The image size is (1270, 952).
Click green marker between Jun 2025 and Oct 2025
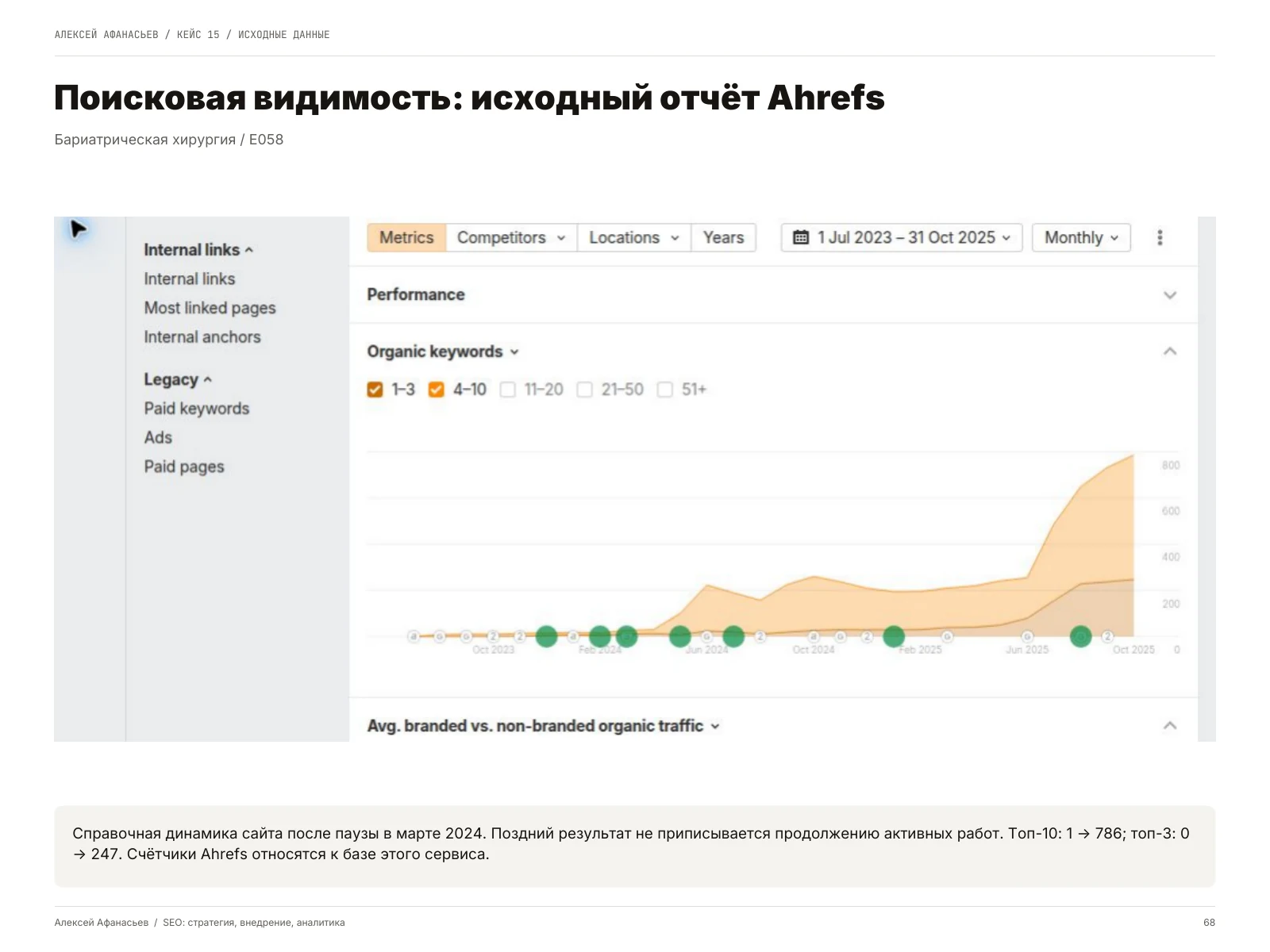[1080, 636]
